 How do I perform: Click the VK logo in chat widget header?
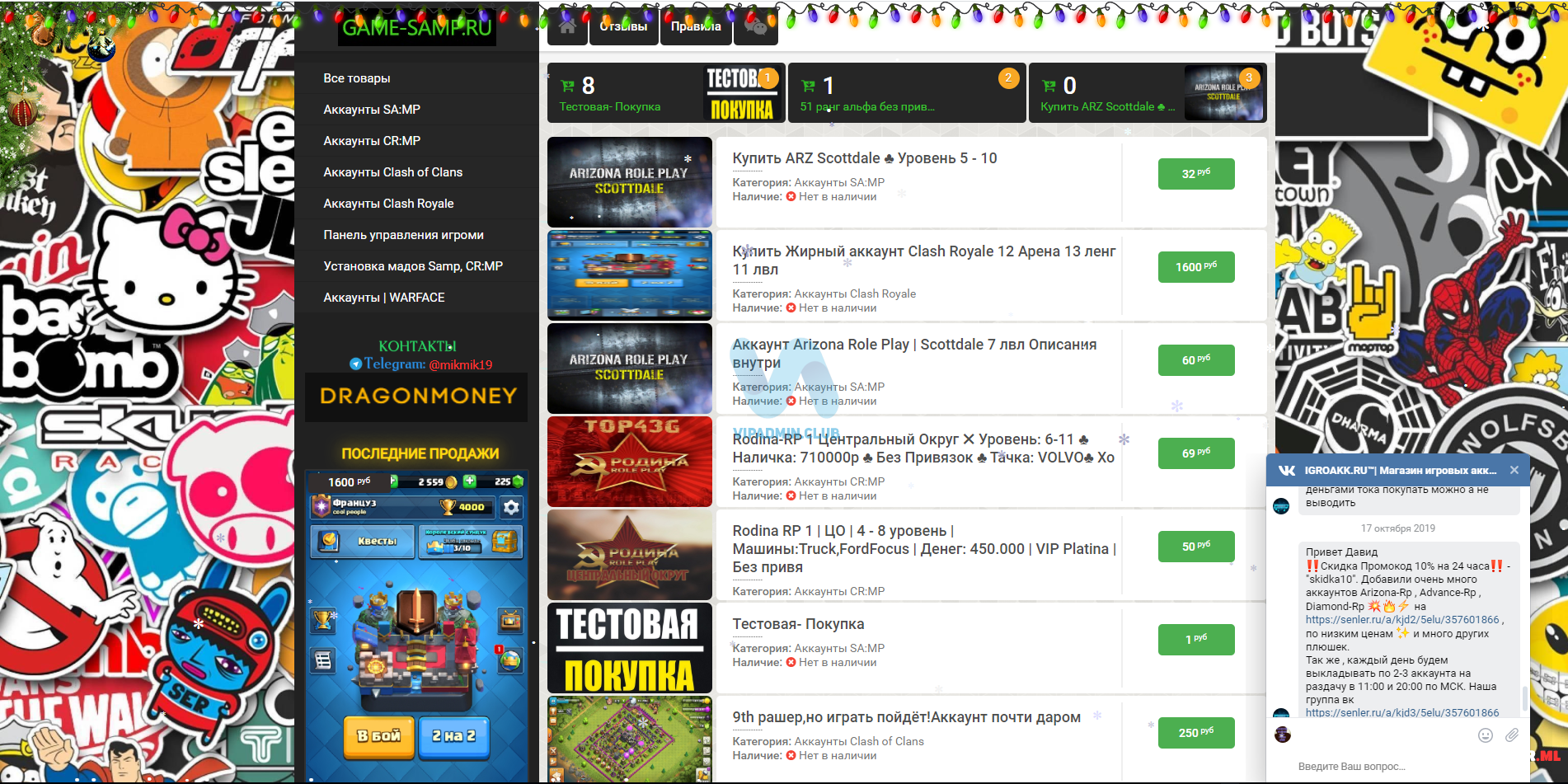coord(1286,470)
